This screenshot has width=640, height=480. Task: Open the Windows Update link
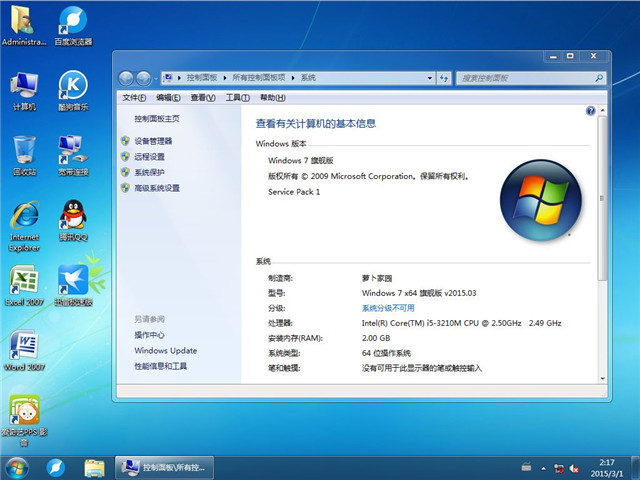click(x=166, y=351)
